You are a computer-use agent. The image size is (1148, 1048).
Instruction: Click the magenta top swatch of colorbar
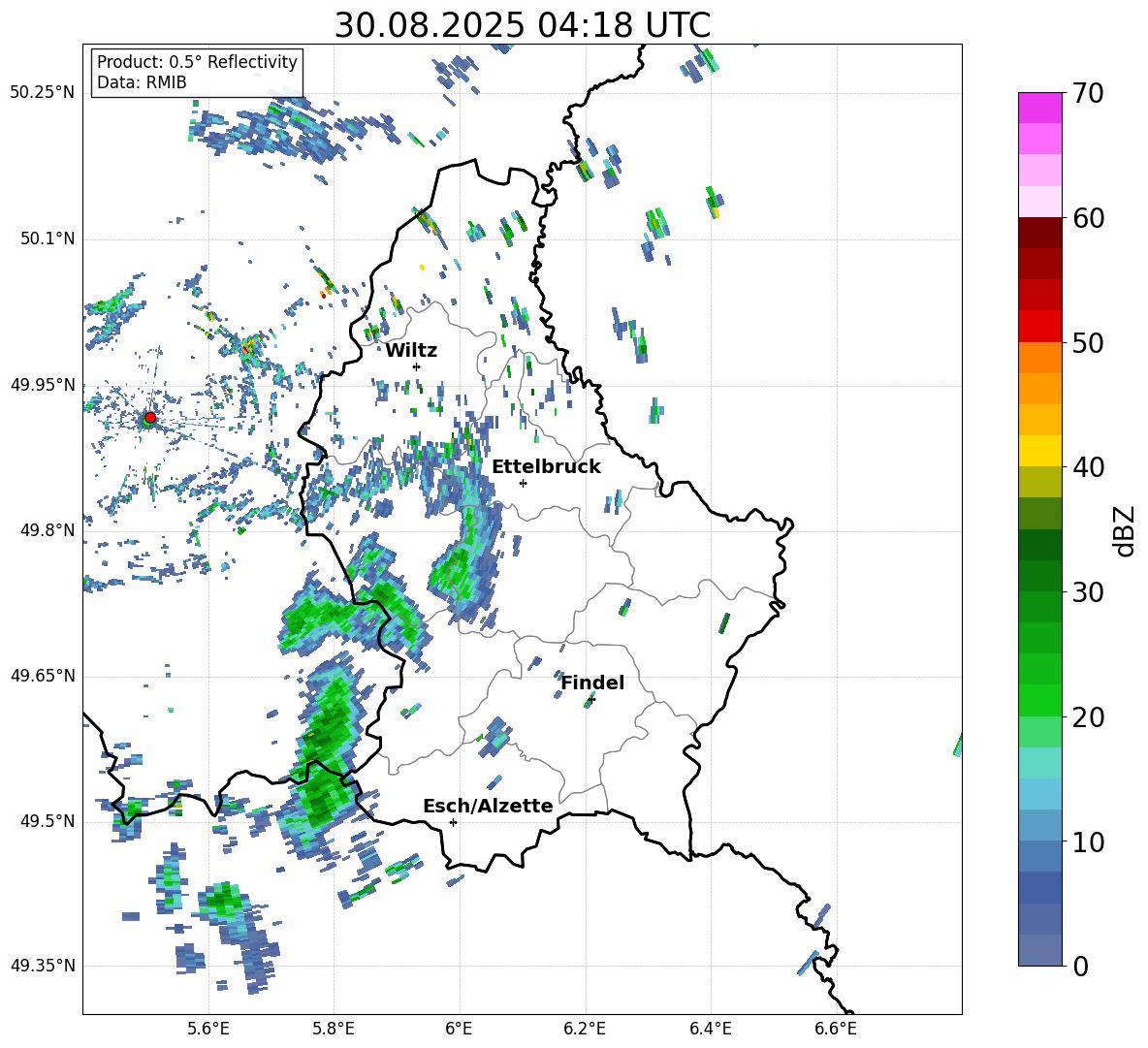click(x=1039, y=108)
